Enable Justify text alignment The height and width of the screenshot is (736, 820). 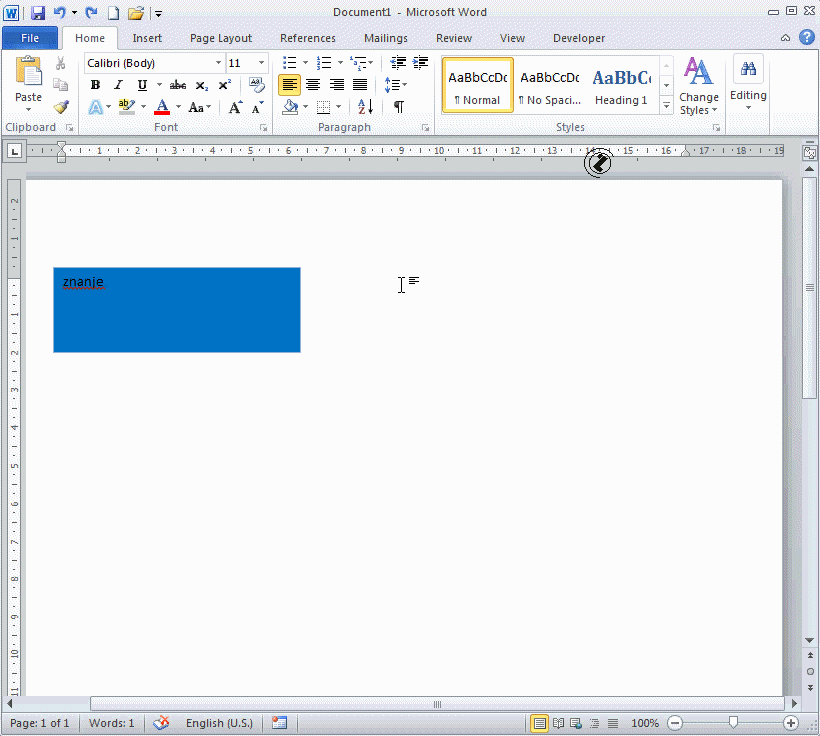(x=360, y=85)
